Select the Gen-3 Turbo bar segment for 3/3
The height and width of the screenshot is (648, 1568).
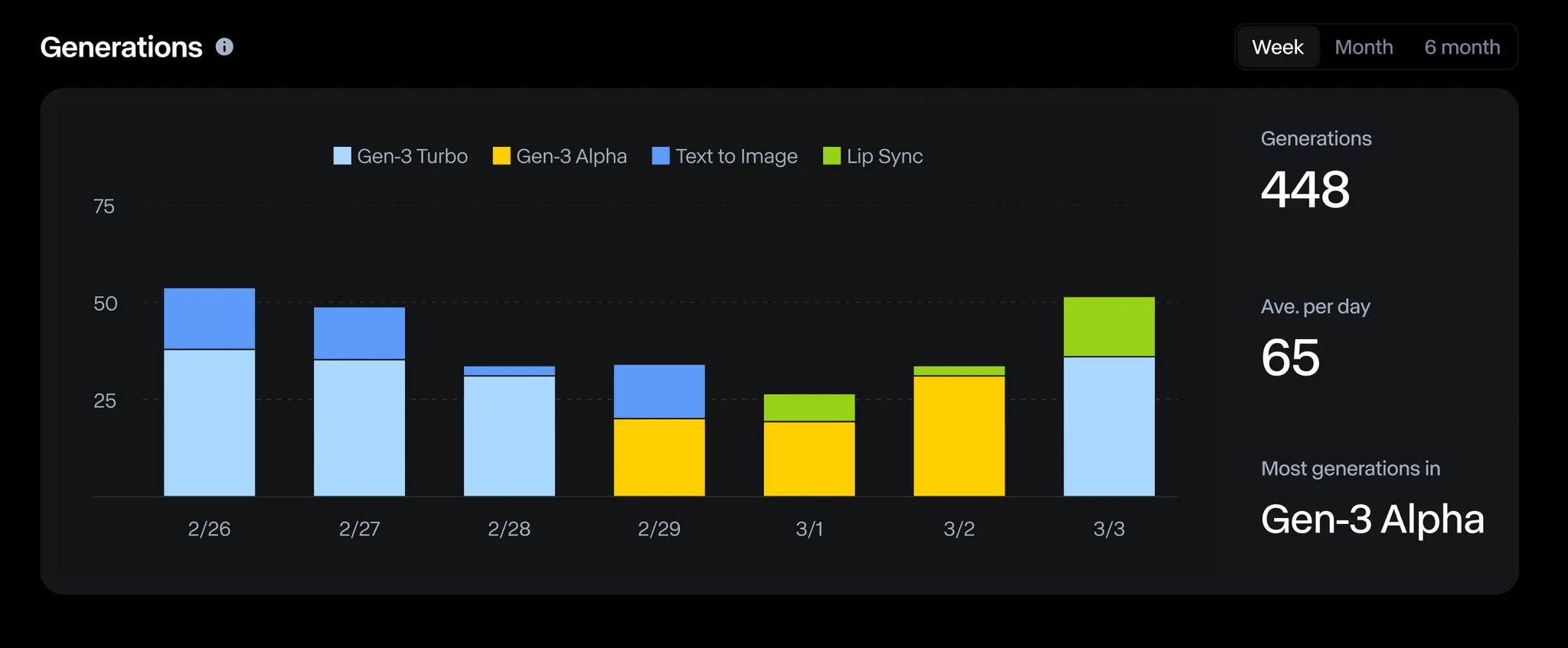[1109, 426]
